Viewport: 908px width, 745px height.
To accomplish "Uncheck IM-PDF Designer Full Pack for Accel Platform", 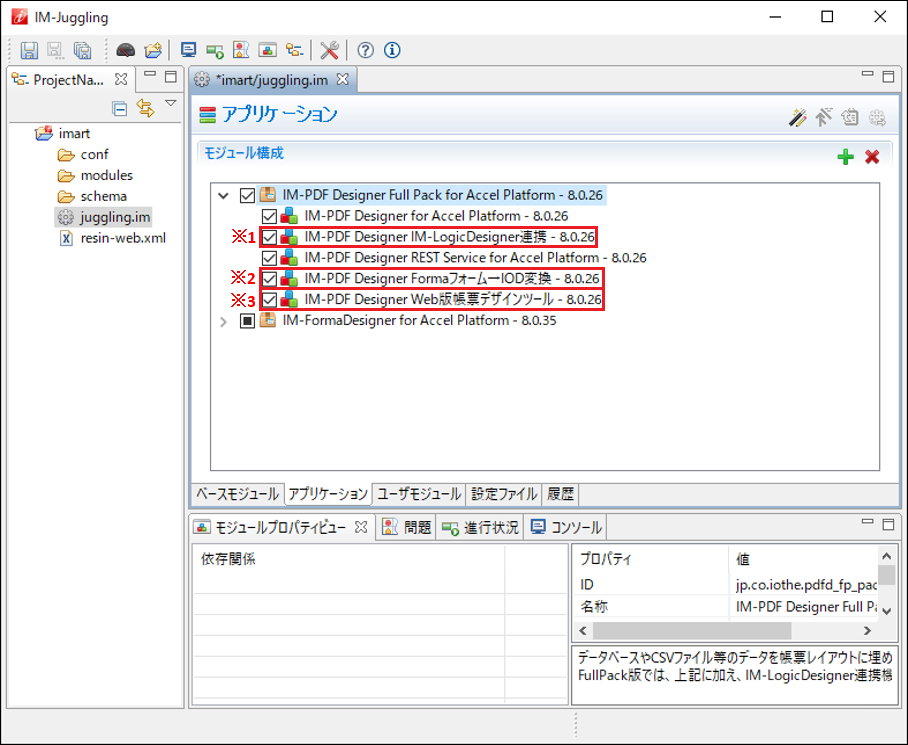I will tap(247, 196).
